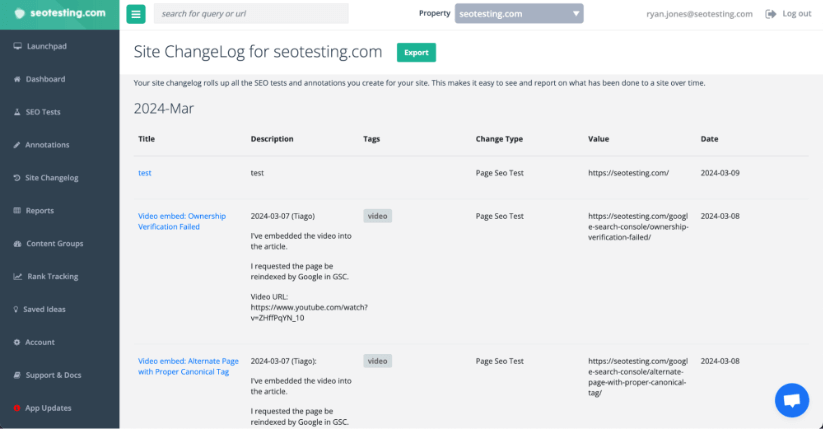
Task: Click the Rank Tracking chart icon
Action: tap(17, 276)
